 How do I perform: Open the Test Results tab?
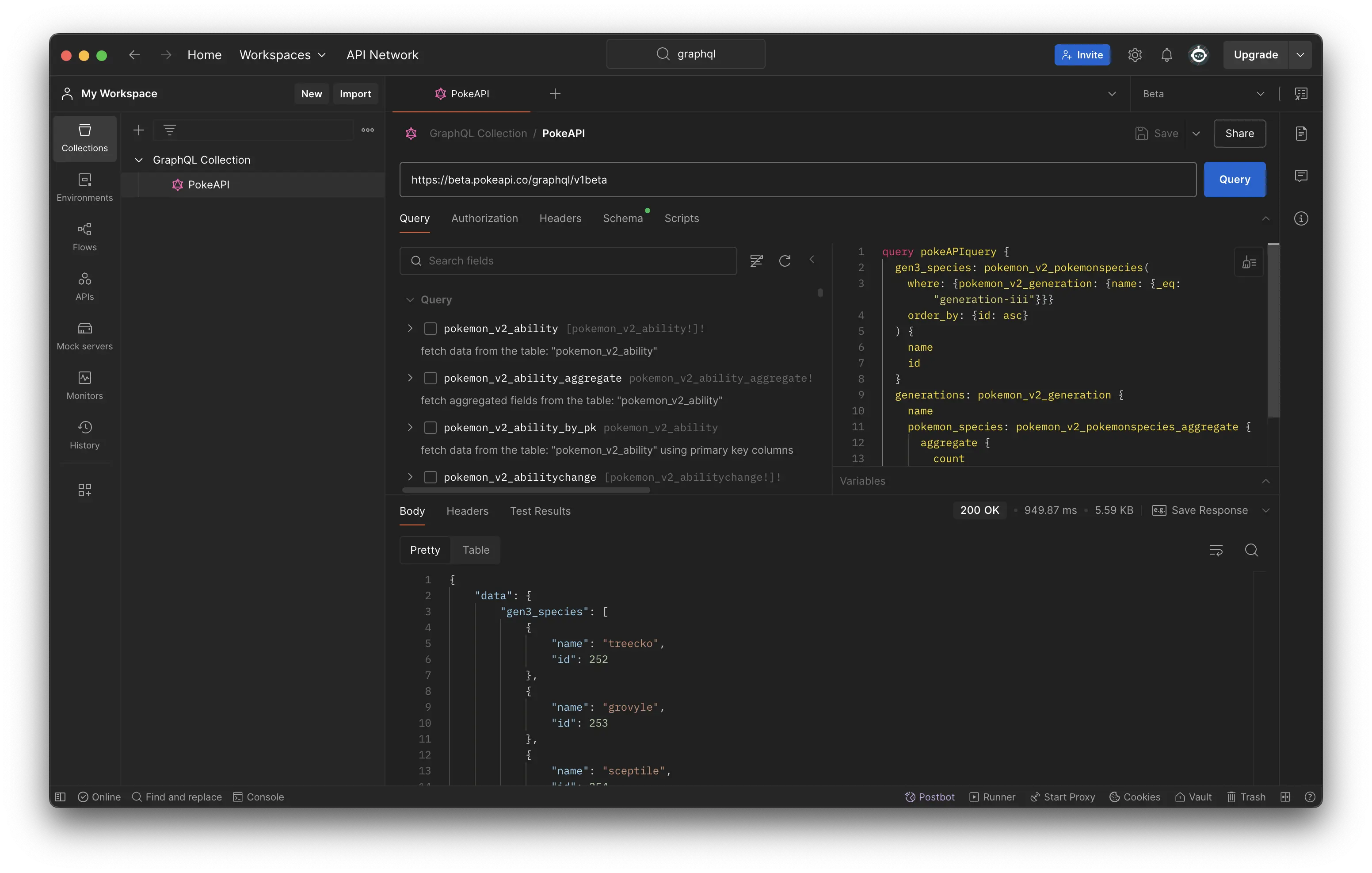coord(540,511)
